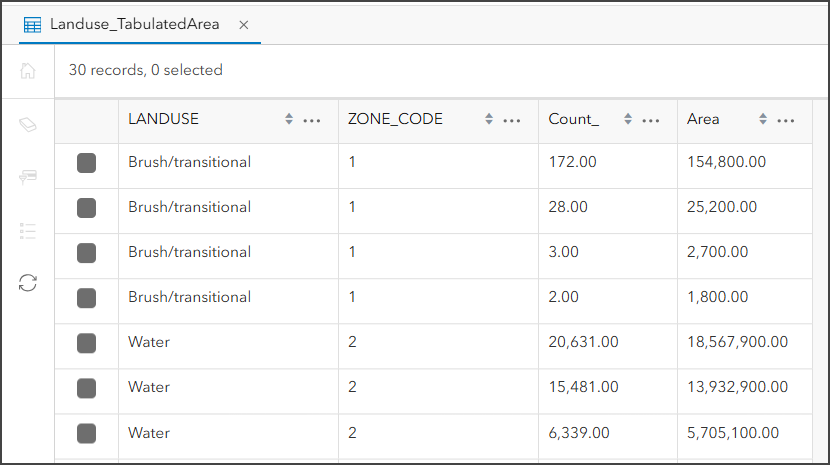Select the row with Count 172.00
This screenshot has width=830, height=465.
[x=87, y=162]
